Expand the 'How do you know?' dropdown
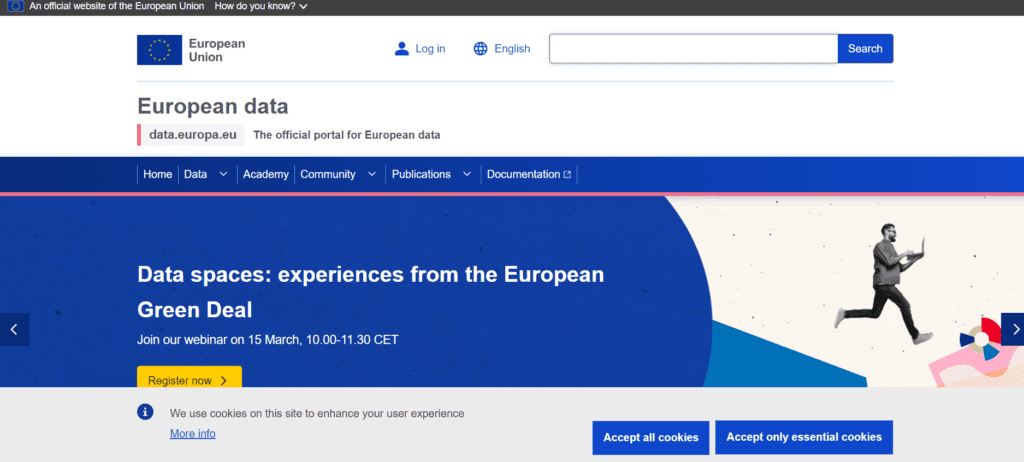 [x=261, y=6]
